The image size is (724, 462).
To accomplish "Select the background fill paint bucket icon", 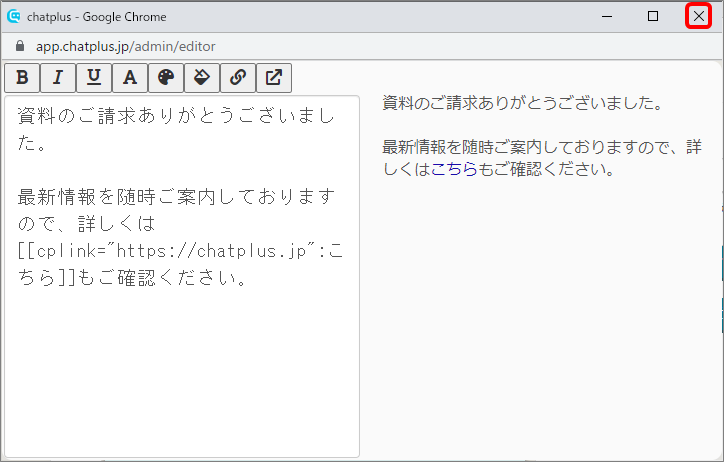I will [x=202, y=78].
